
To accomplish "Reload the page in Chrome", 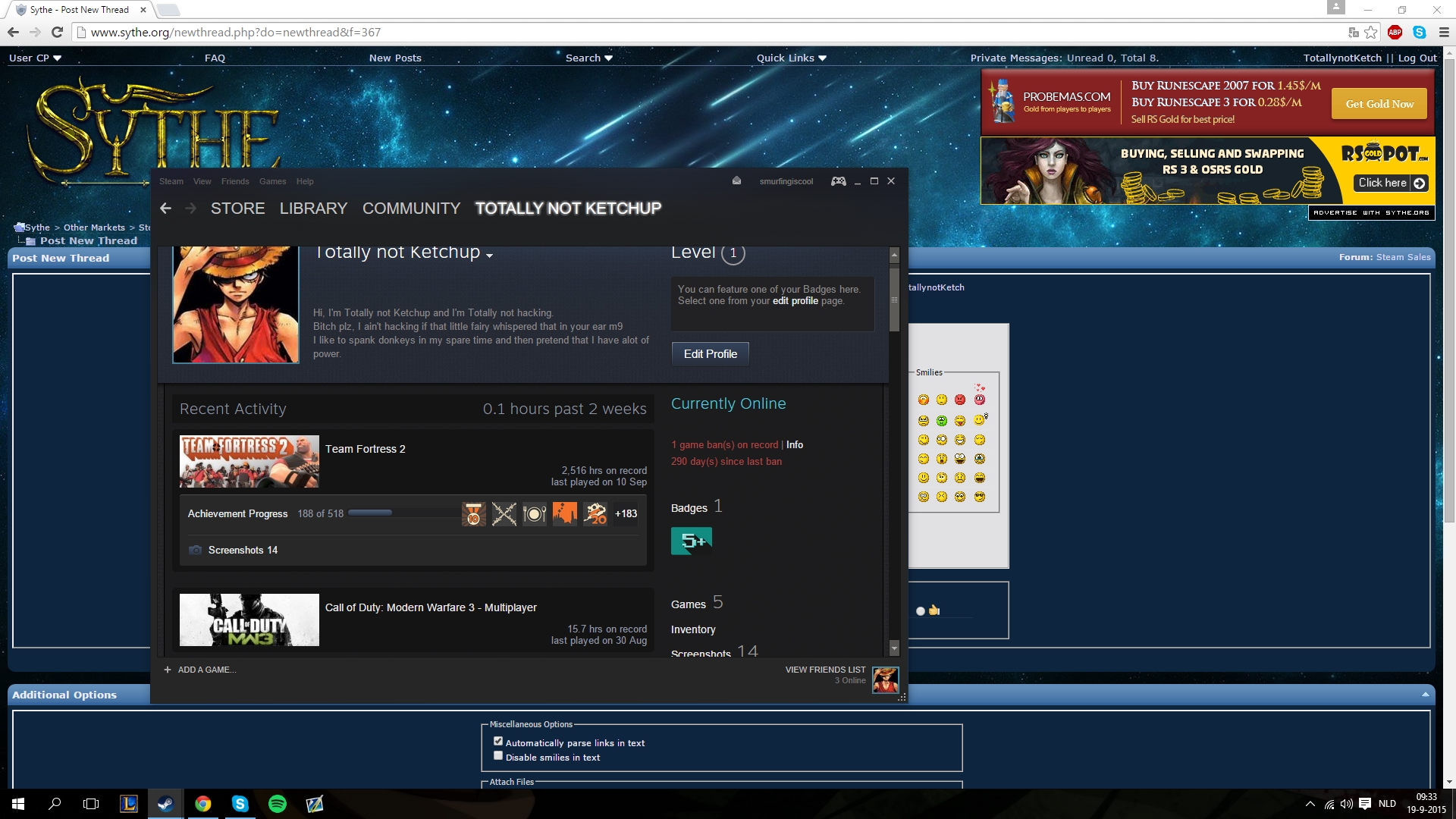I will [x=57, y=32].
